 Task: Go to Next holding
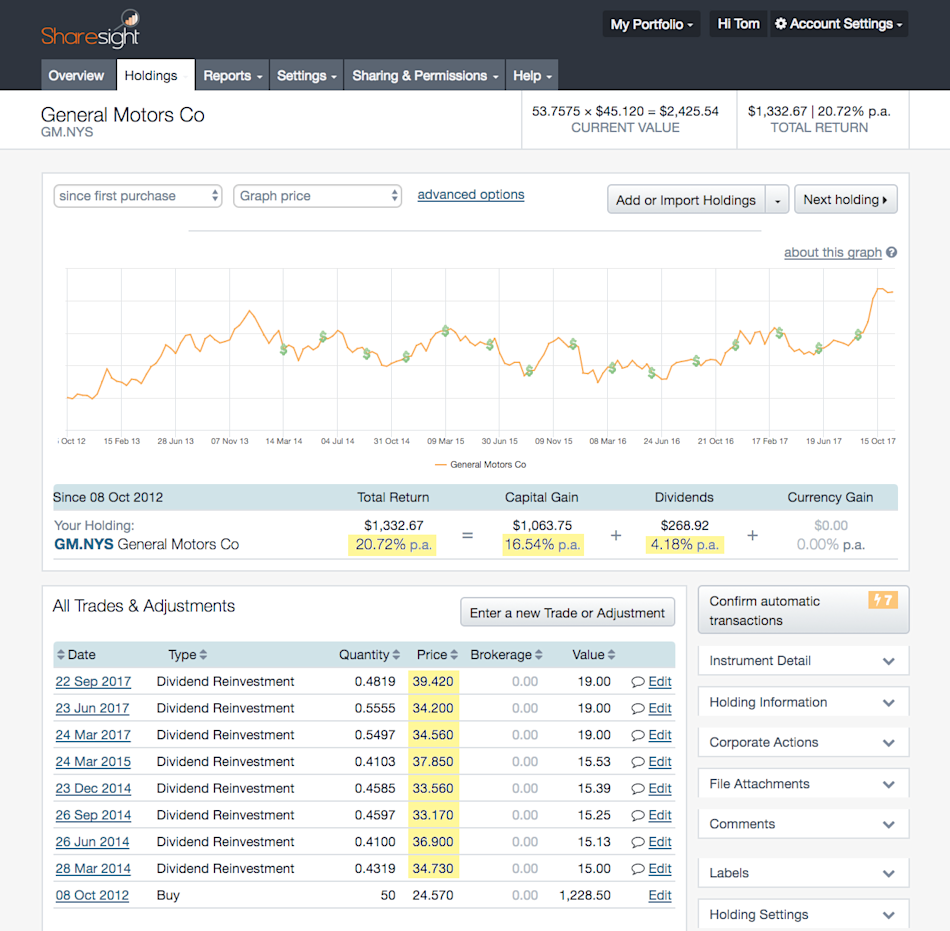point(846,199)
